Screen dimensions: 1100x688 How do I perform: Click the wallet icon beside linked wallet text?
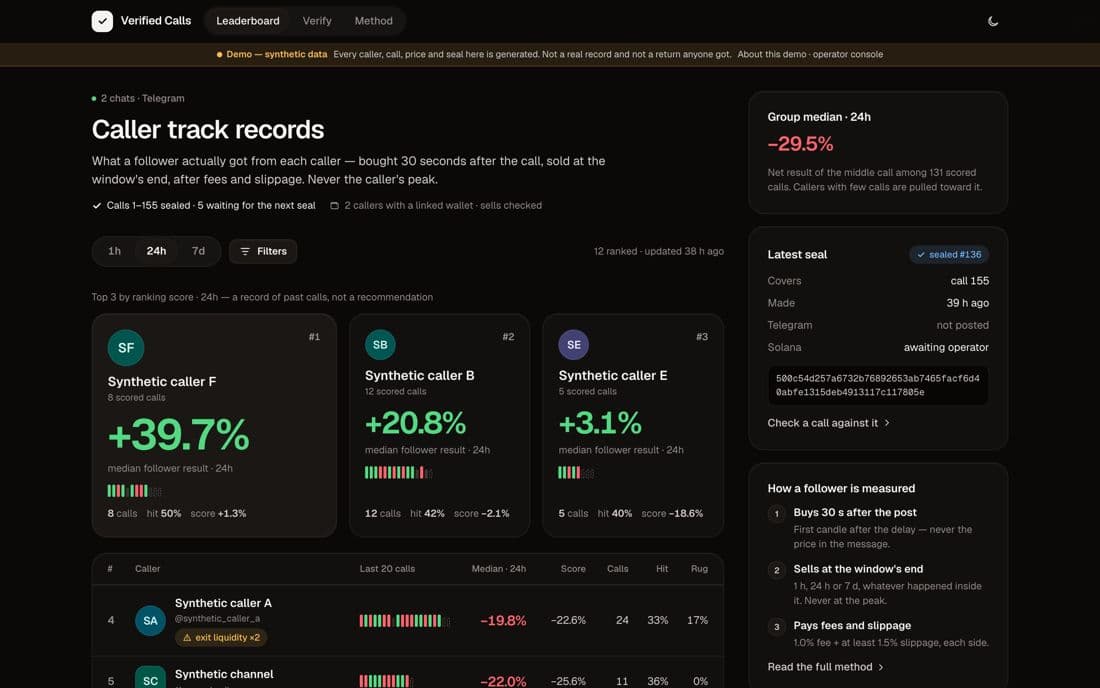point(335,205)
